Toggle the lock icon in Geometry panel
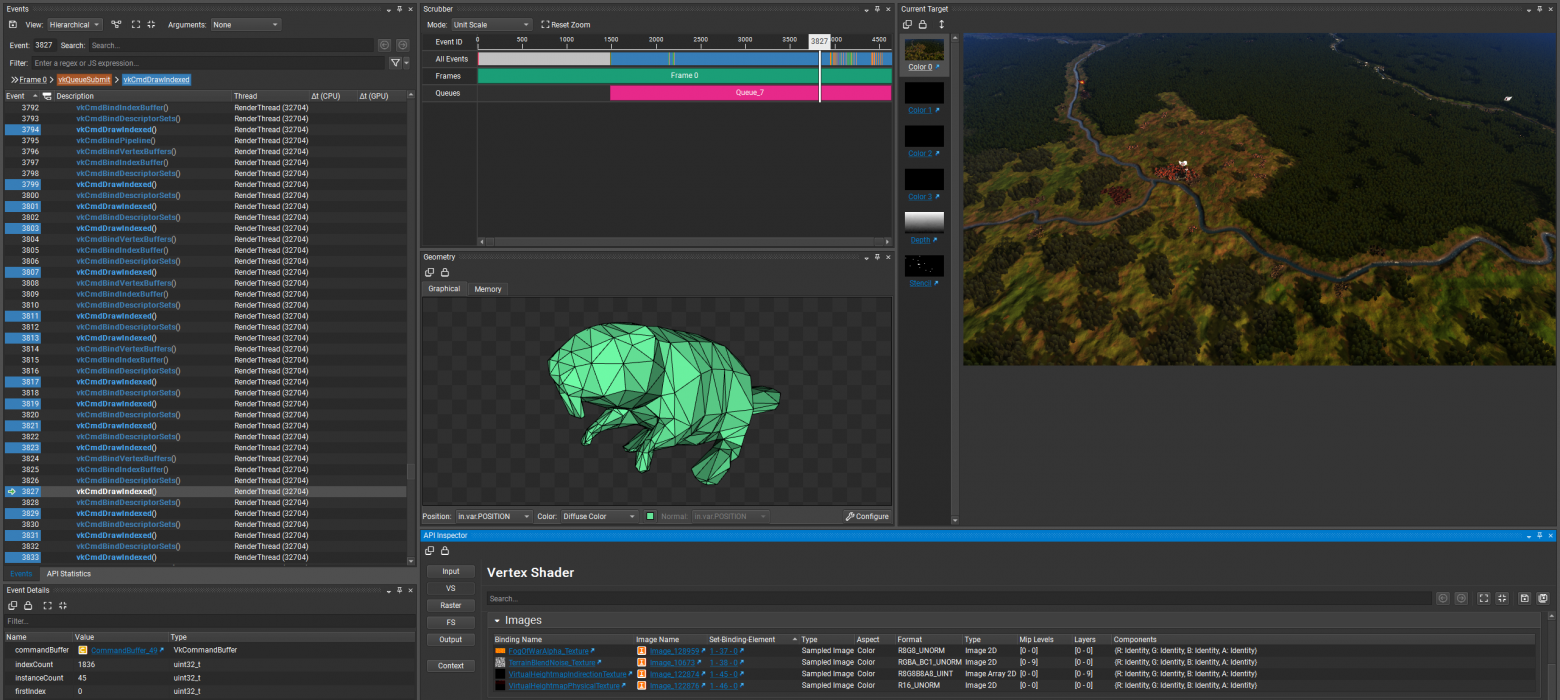1560x700 pixels. 445,272
